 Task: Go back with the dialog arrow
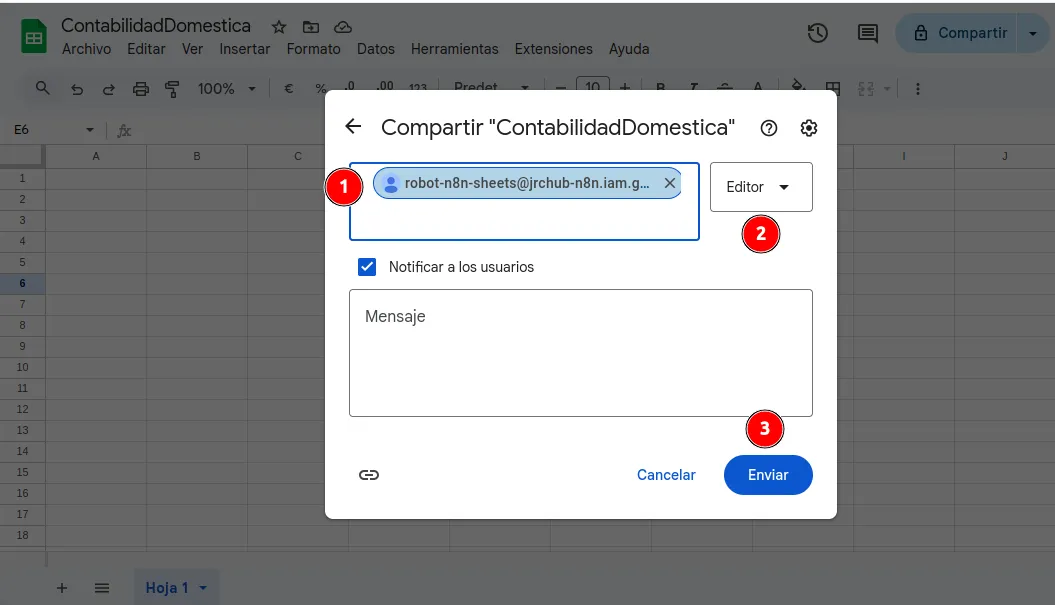(x=353, y=127)
